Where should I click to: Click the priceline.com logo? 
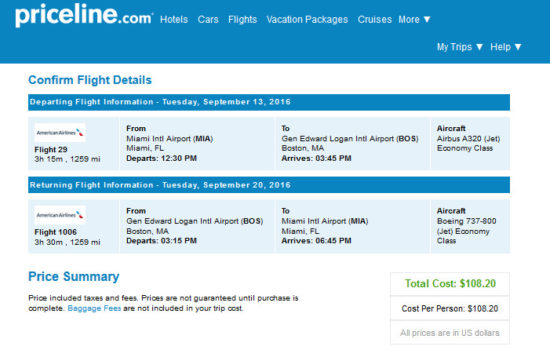[x=84, y=15]
